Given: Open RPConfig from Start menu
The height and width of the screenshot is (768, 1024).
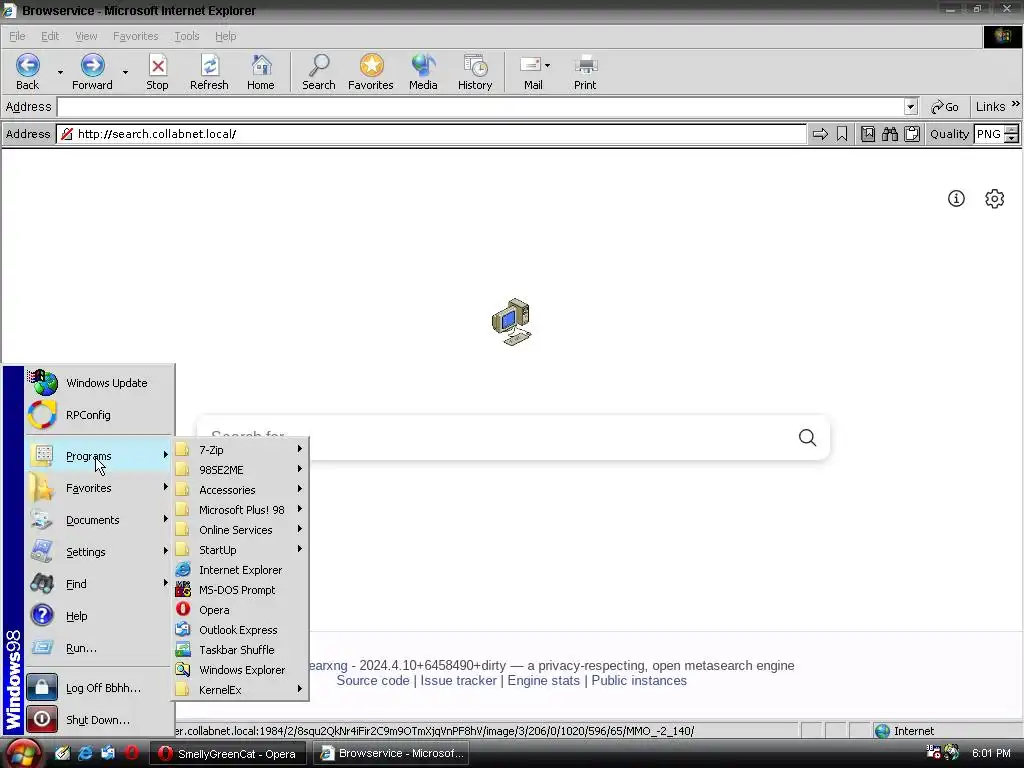Looking at the screenshot, I should click(x=99, y=415).
